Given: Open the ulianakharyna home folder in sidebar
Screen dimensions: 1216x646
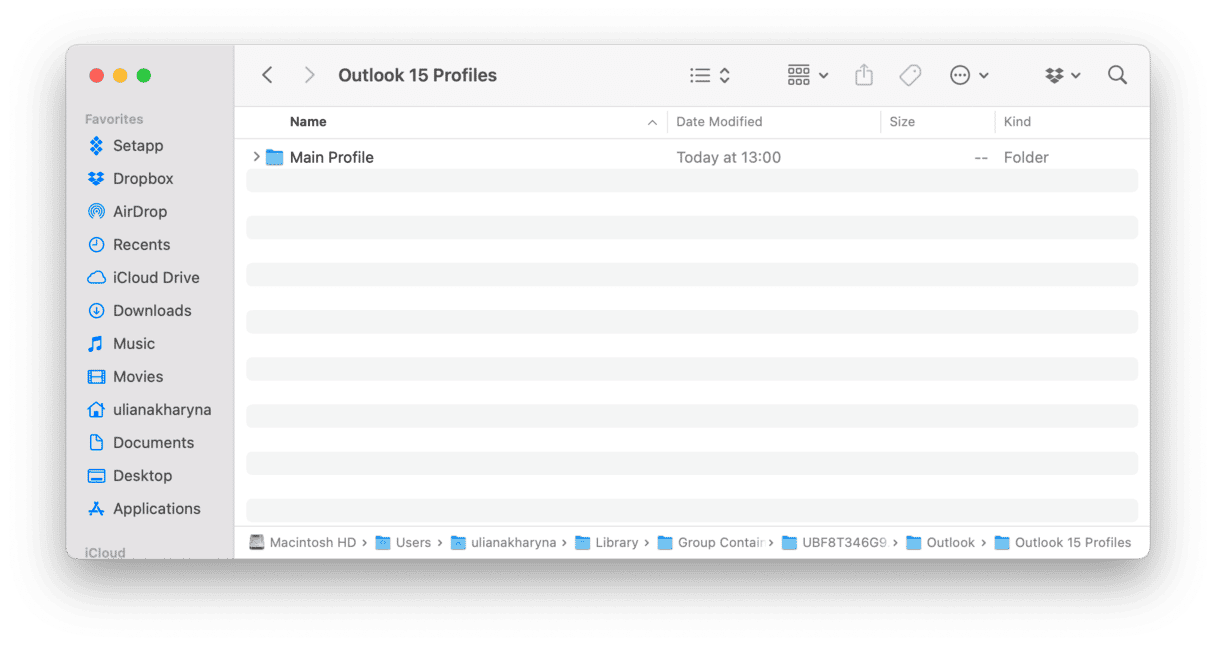Looking at the screenshot, I should (x=150, y=410).
